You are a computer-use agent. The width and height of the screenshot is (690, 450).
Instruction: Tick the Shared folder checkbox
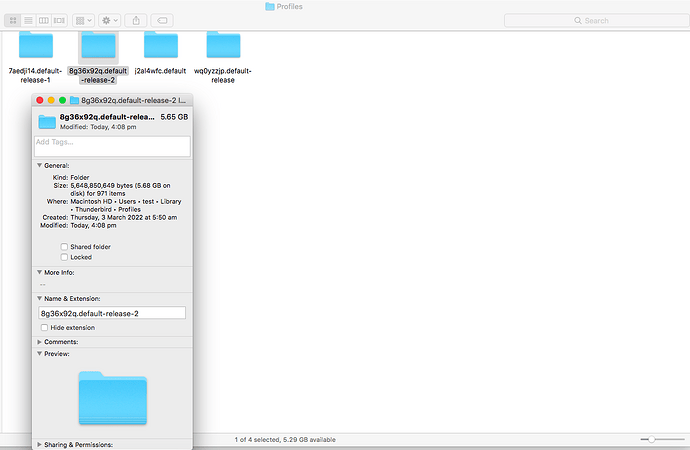pos(64,247)
